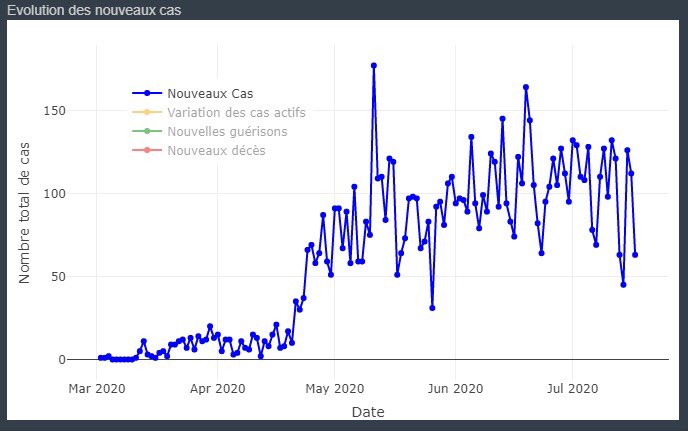Viewport: 688px width, 431px height.
Task: Click the y-axis value 0
Action: point(62,359)
